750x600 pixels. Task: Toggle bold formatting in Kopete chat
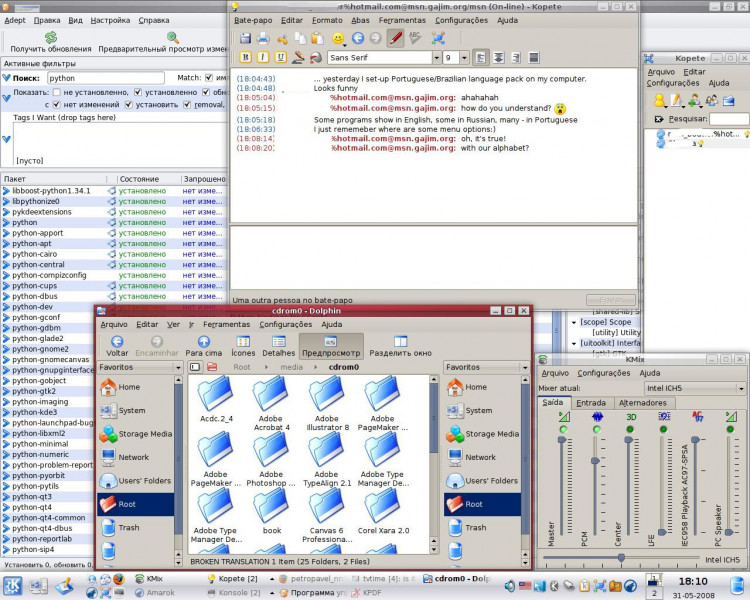[245, 57]
